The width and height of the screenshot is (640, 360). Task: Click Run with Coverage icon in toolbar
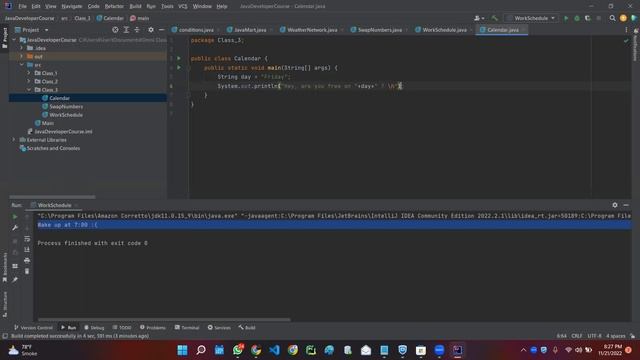[587, 18]
